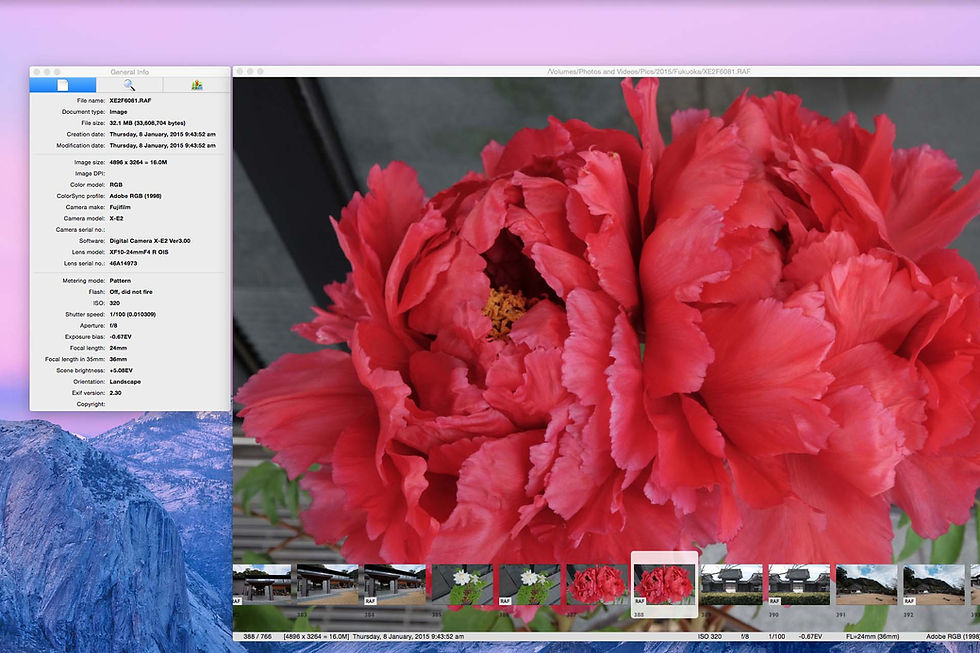Select thumbnail 389 showing the temple gate
The width and height of the screenshot is (980, 653).
(x=731, y=584)
